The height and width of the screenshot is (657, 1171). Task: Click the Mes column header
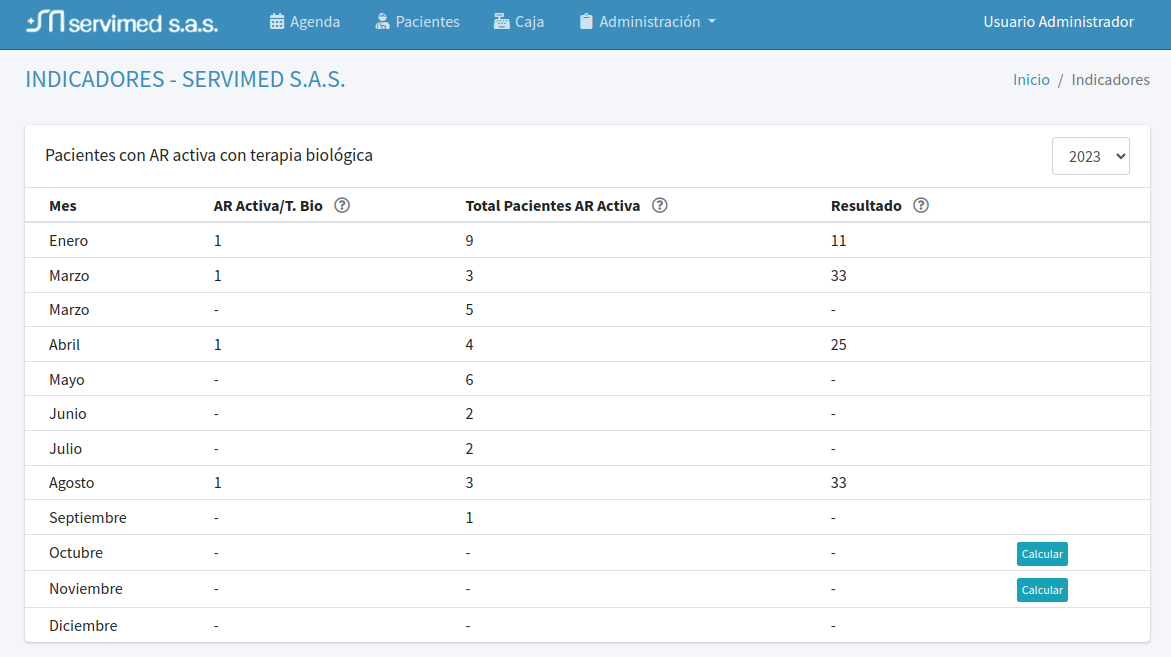pyautogui.click(x=63, y=206)
